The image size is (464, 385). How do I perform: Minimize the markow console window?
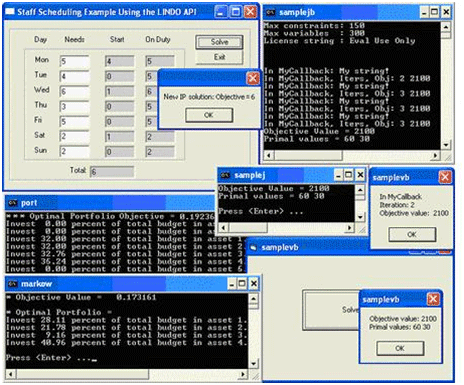click(x=232, y=284)
